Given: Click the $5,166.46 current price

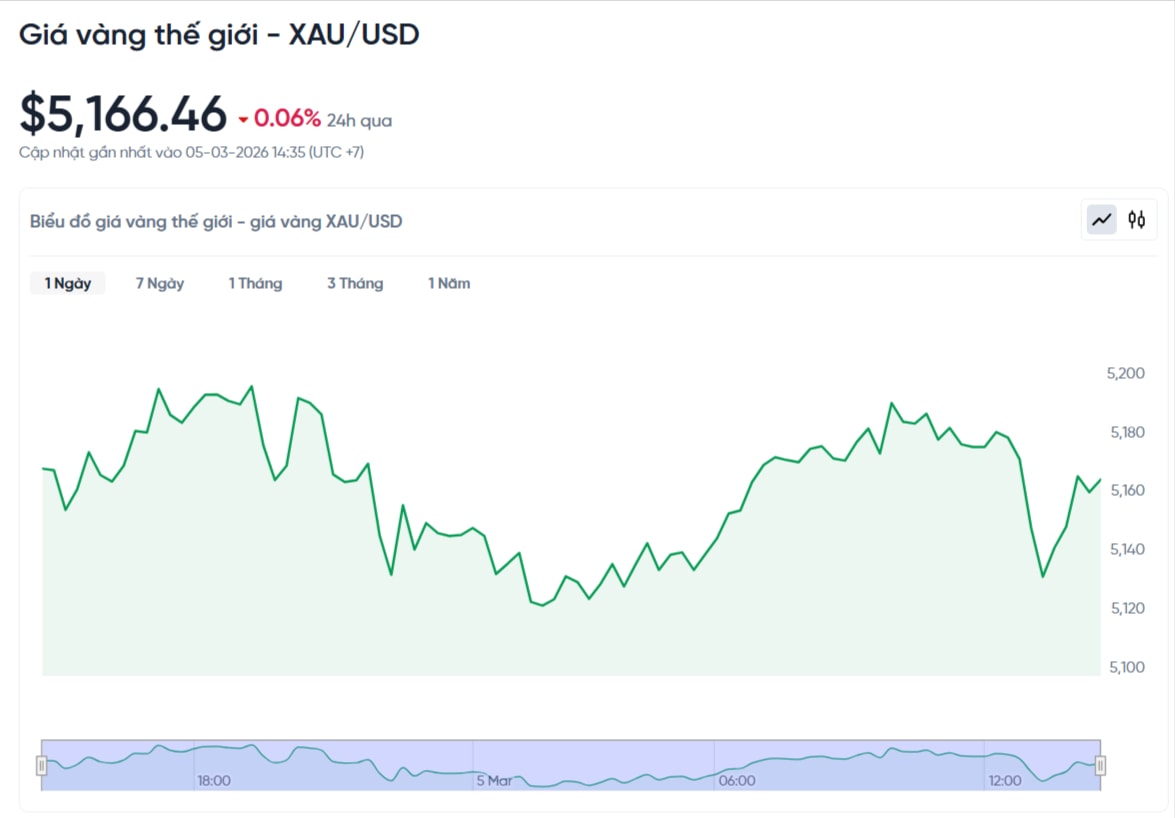Looking at the screenshot, I should (124, 115).
